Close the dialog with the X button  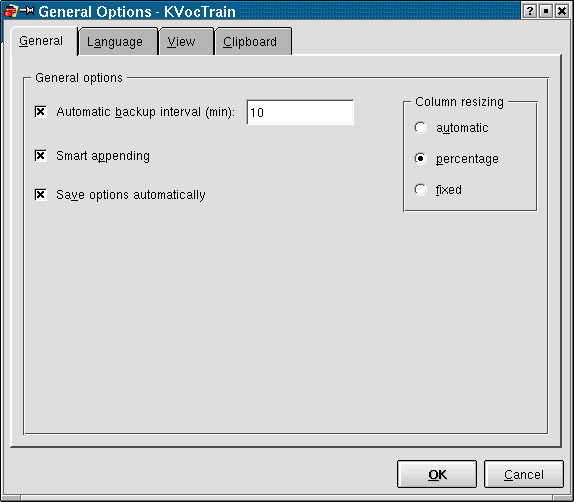click(562, 11)
